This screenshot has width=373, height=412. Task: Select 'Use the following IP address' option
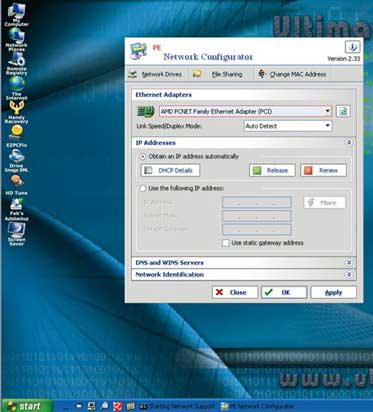[143, 188]
